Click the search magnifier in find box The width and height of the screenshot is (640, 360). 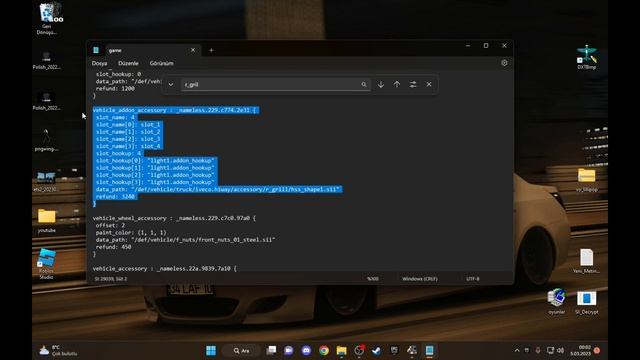[x=364, y=84]
